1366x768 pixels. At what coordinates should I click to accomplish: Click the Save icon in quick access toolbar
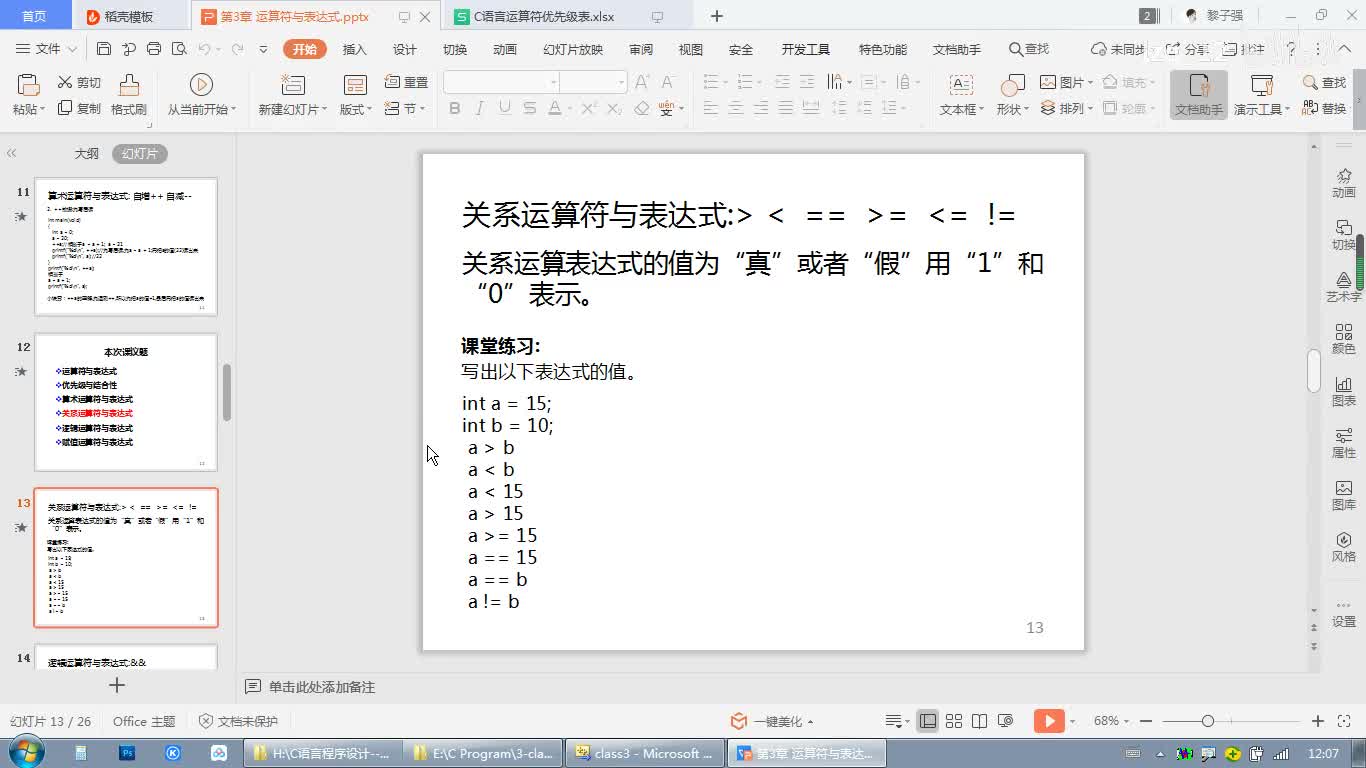[104, 49]
